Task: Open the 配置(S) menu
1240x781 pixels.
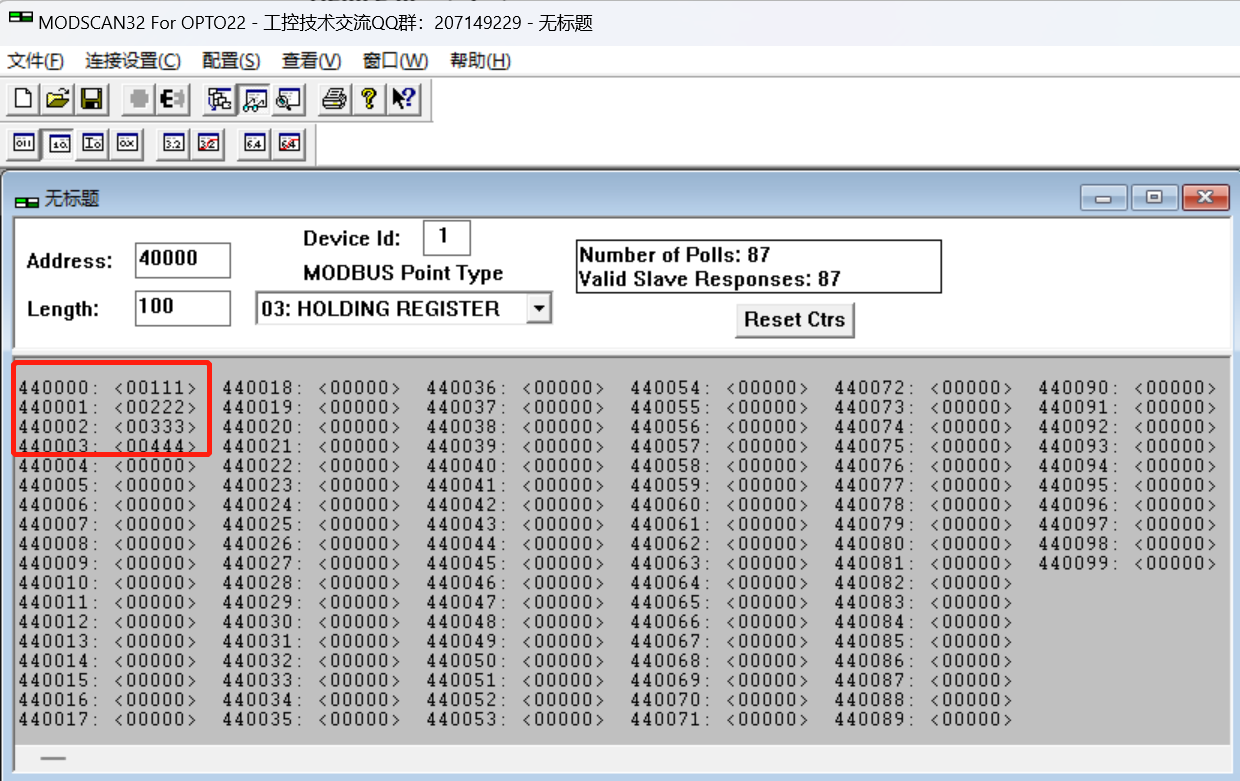Action: coord(231,61)
